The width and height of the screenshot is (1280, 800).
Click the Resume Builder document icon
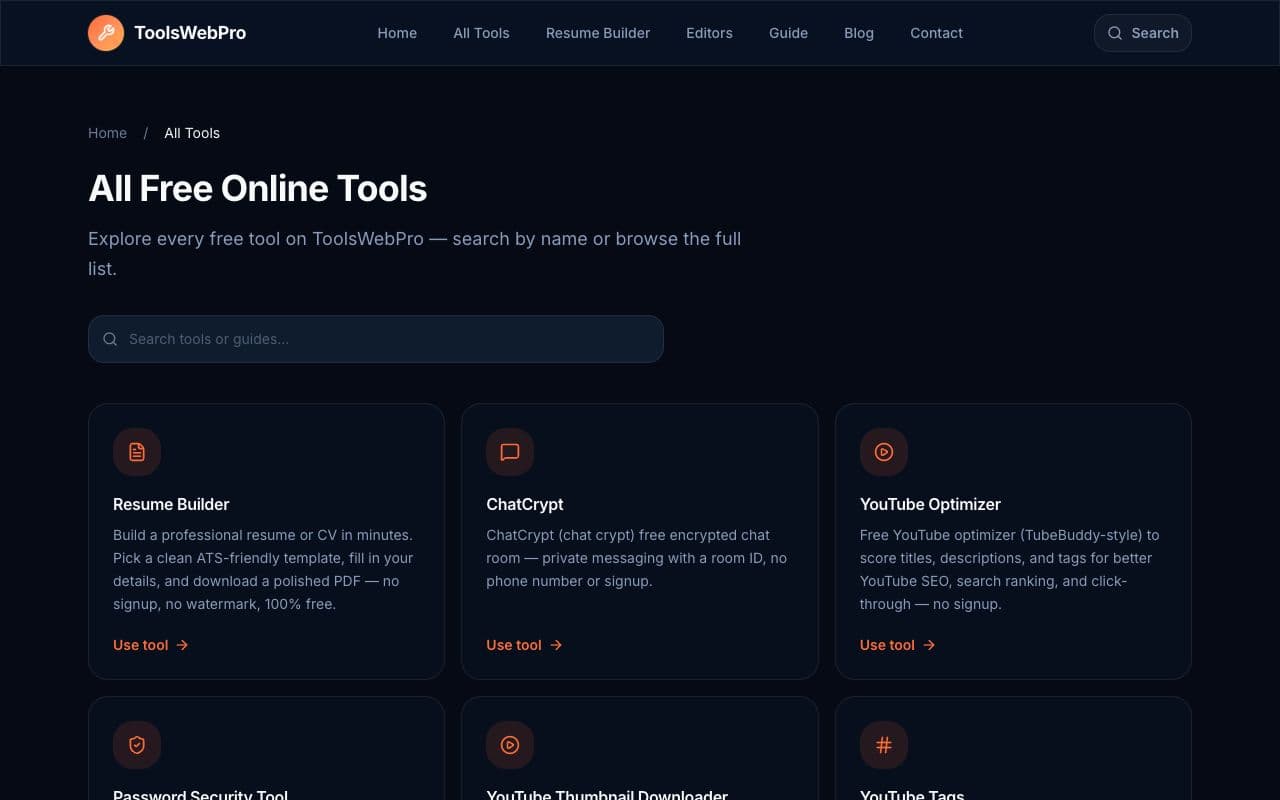click(137, 452)
